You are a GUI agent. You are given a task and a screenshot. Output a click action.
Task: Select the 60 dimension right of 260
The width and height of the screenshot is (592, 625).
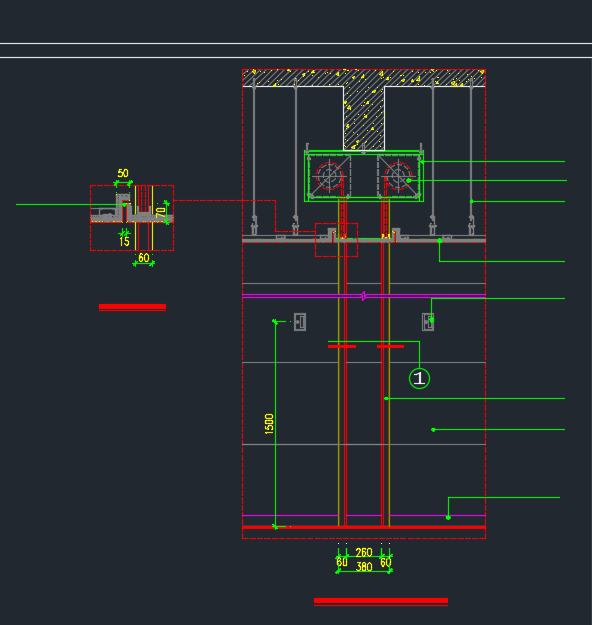pyautogui.click(x=385, y=562)
